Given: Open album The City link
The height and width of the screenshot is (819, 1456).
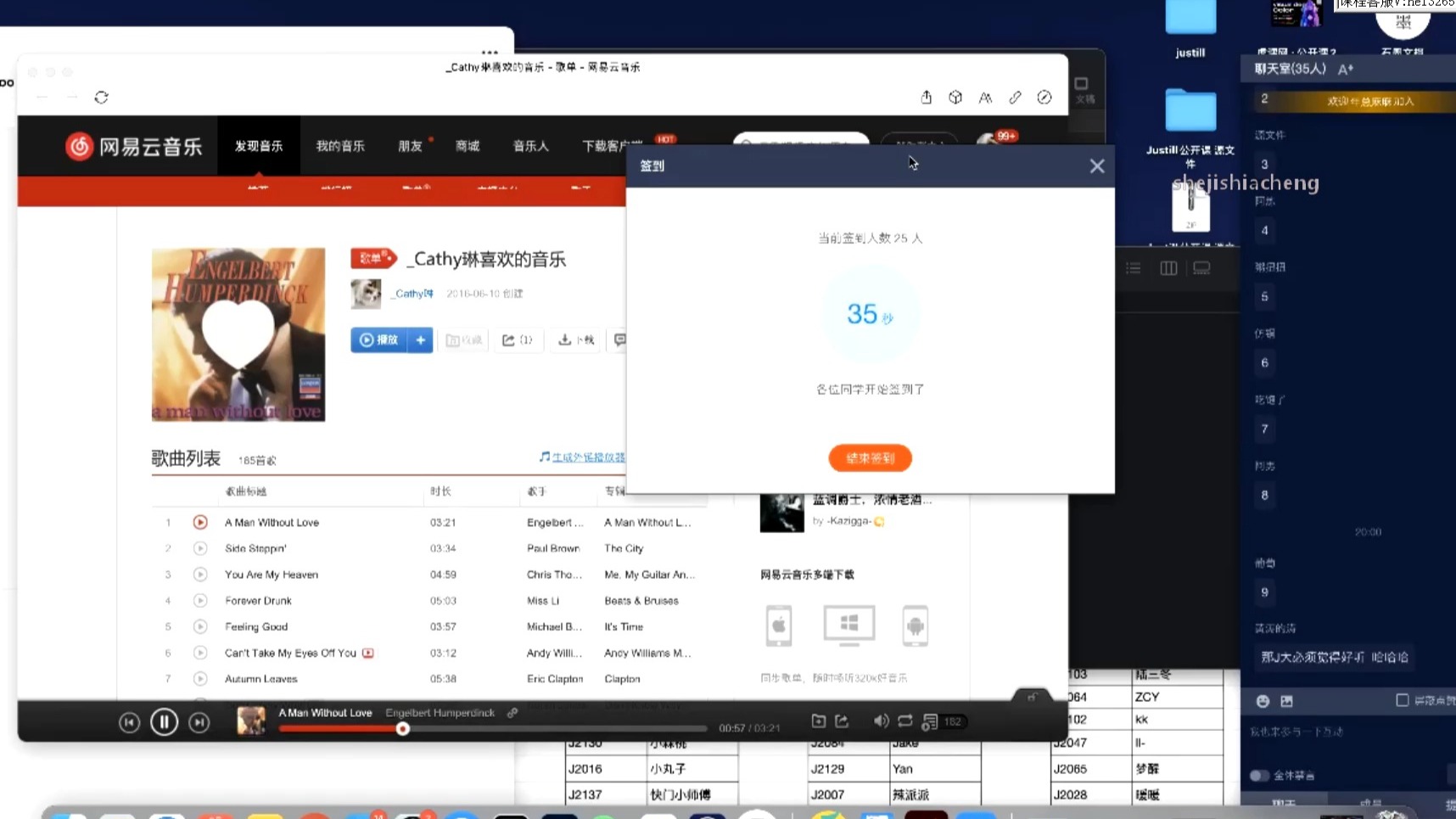Looking at the screenshot, I should click(x=624, y=549).
